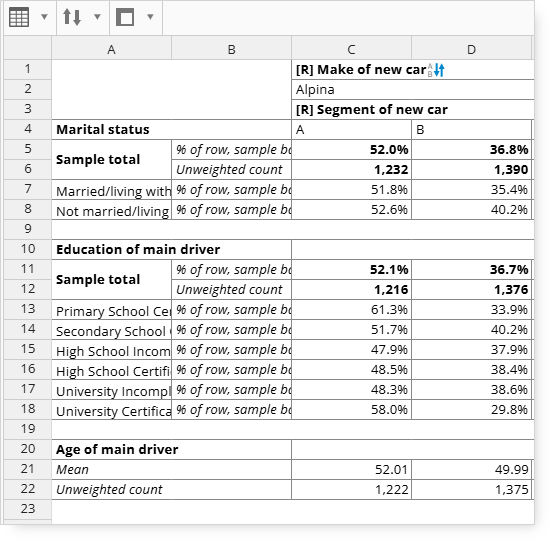550x540 pixels.
Task: Click 'Unweighted count' label in row 22
Action: (x=172, y=489)
